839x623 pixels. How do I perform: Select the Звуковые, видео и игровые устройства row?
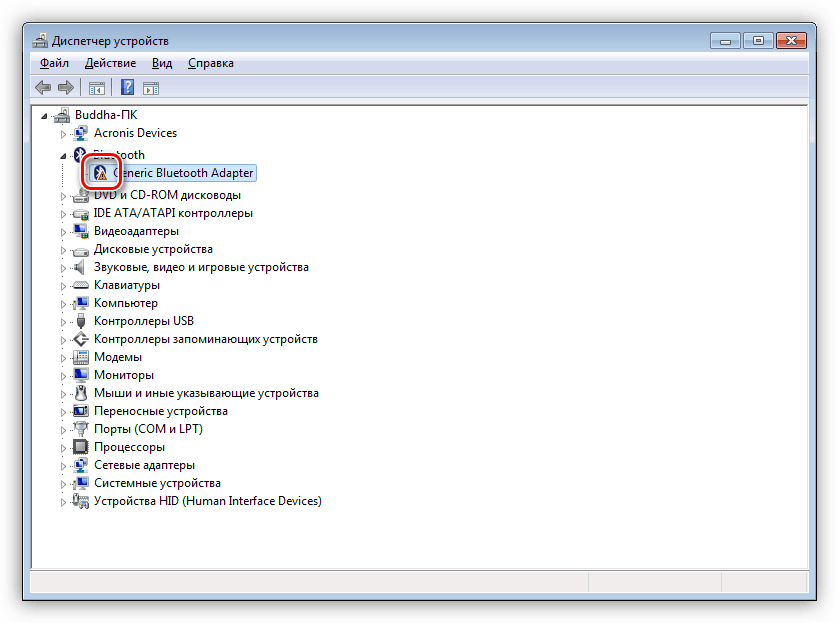(201, 267)
